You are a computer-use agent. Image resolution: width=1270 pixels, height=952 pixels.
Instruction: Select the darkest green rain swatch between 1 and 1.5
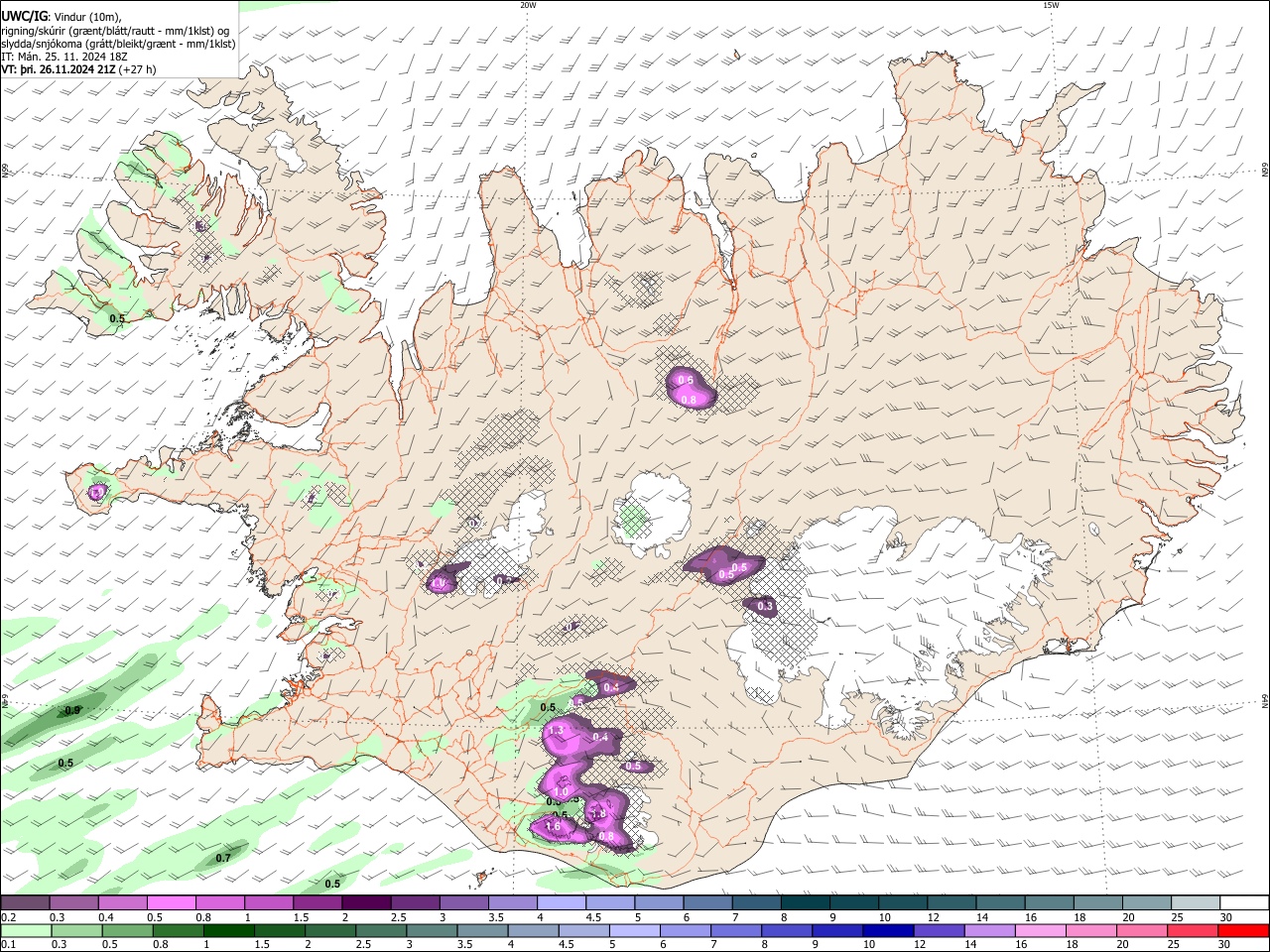[x=228, y=930]
